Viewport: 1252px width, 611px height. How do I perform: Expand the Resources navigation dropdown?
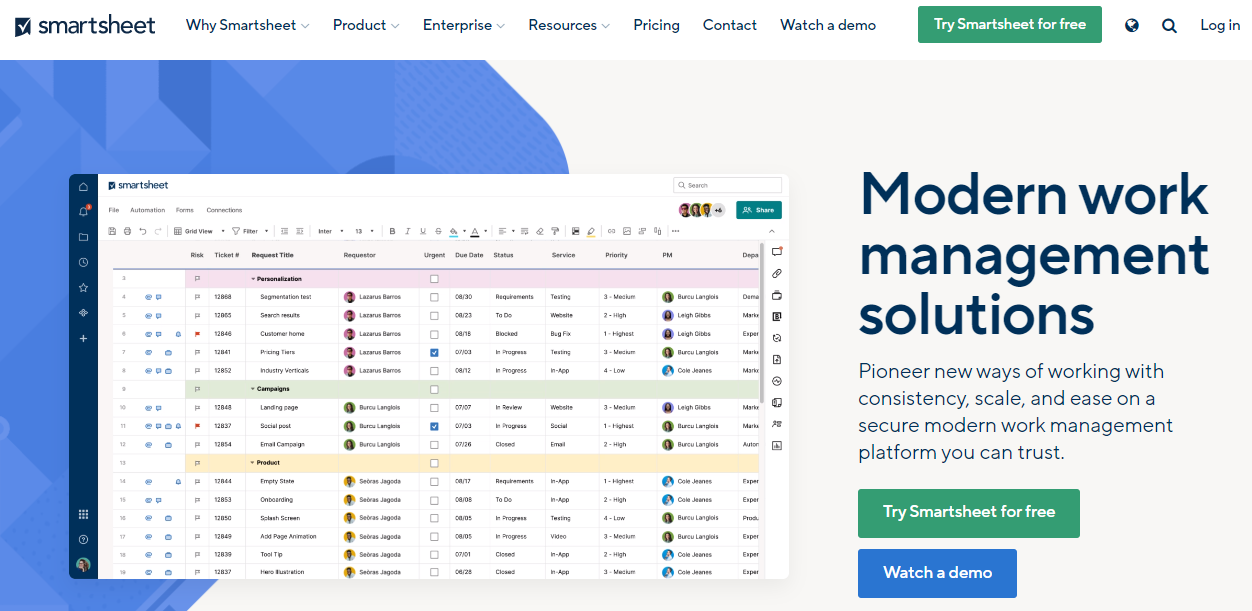(x=569, y=25)
